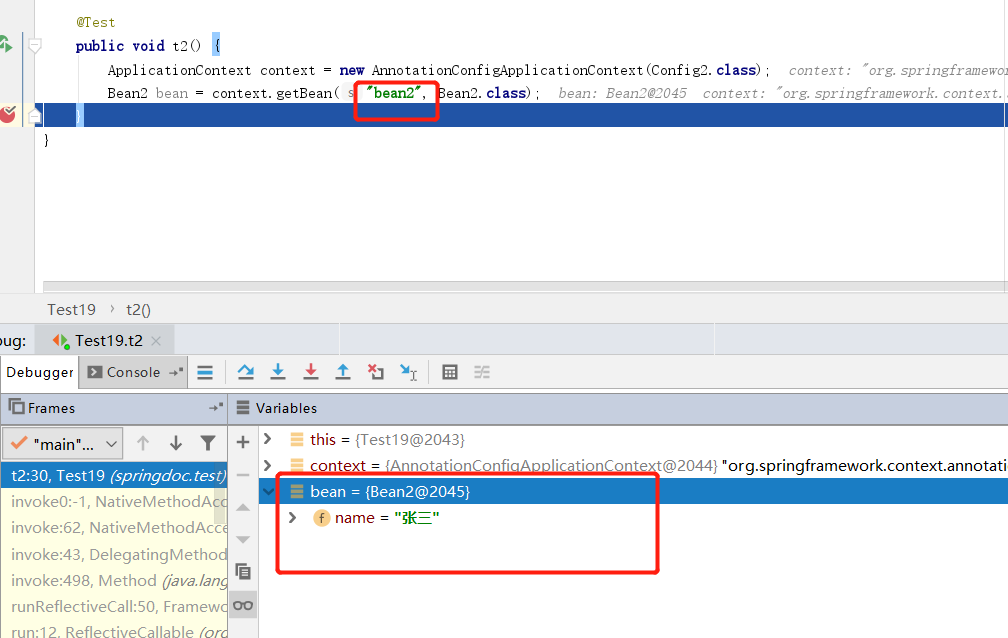Collapse the 'bean' variable node
Image resolution: width=1008 pixels, height=638 pixels.
tap(268, 491)
